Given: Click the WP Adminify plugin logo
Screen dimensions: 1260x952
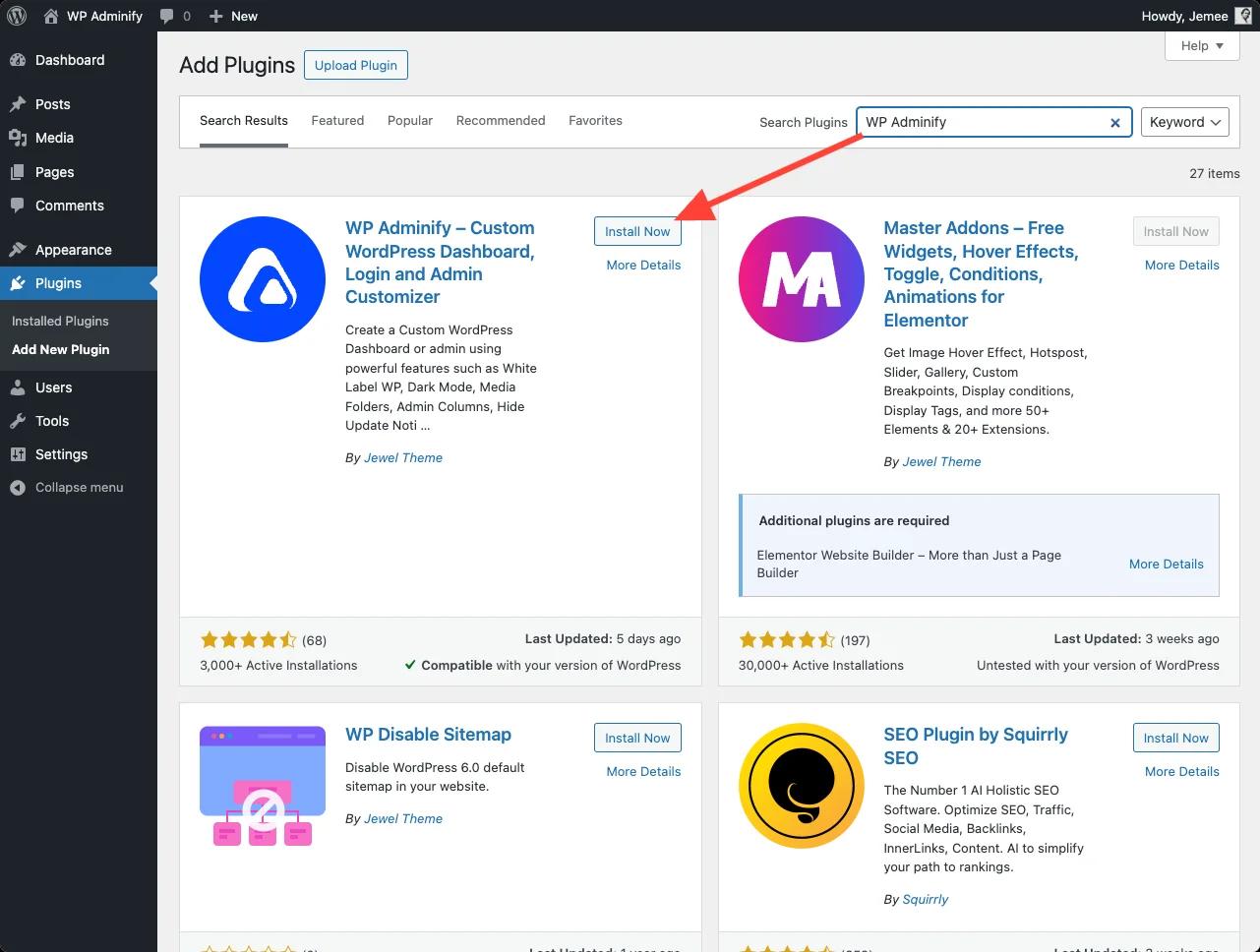Looking at the screenshot, I should coord(263,279).
